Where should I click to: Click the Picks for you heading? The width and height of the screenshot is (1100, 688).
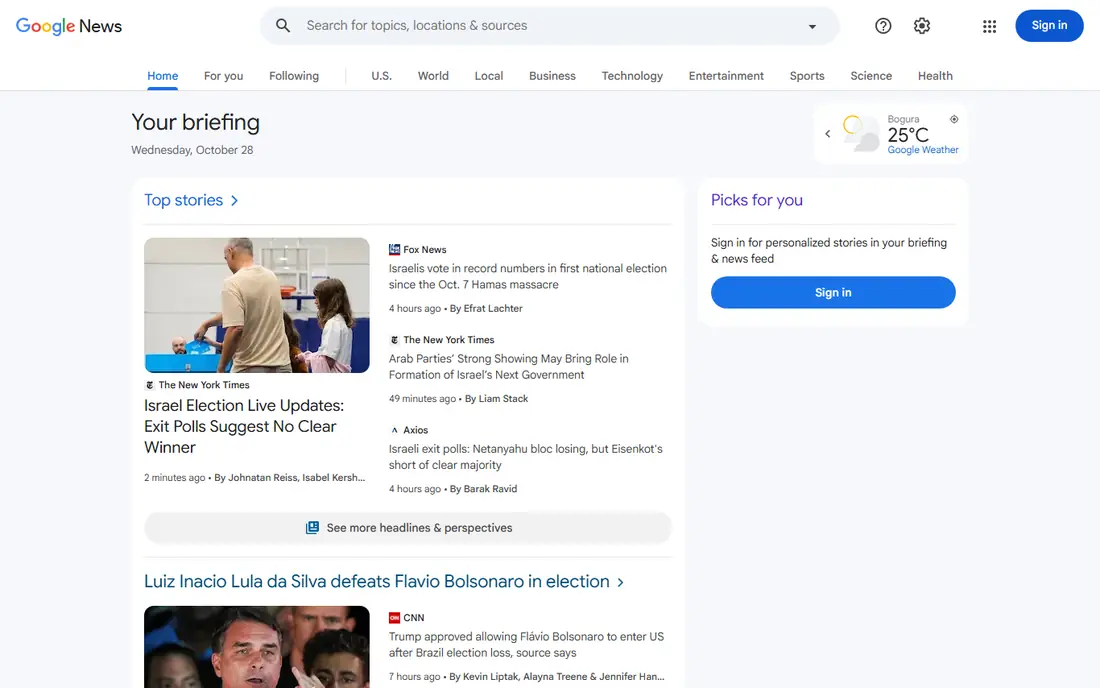(757, 201)
